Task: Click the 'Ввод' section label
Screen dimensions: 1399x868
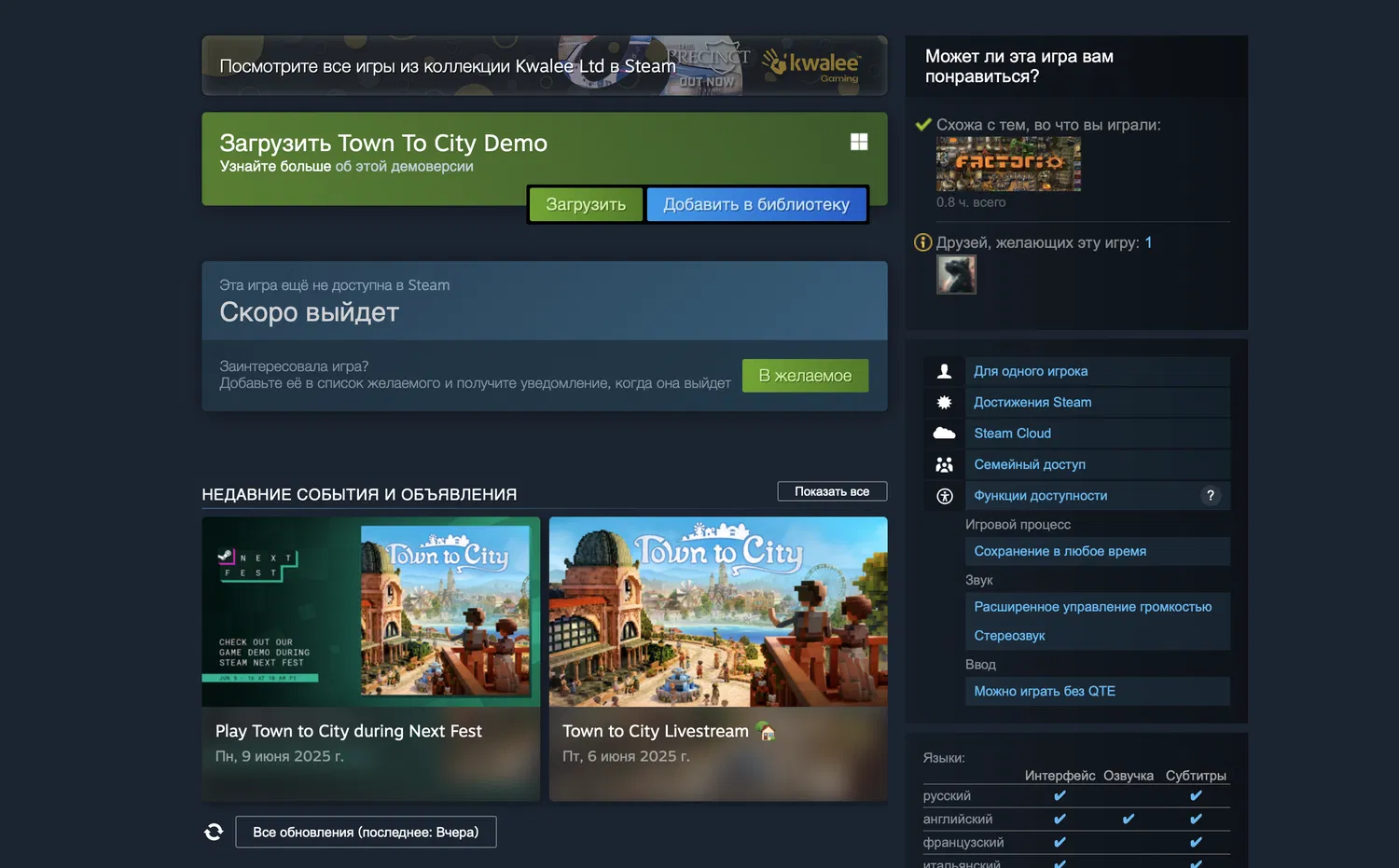Action: pyautogui.click(x=980, y=665)
